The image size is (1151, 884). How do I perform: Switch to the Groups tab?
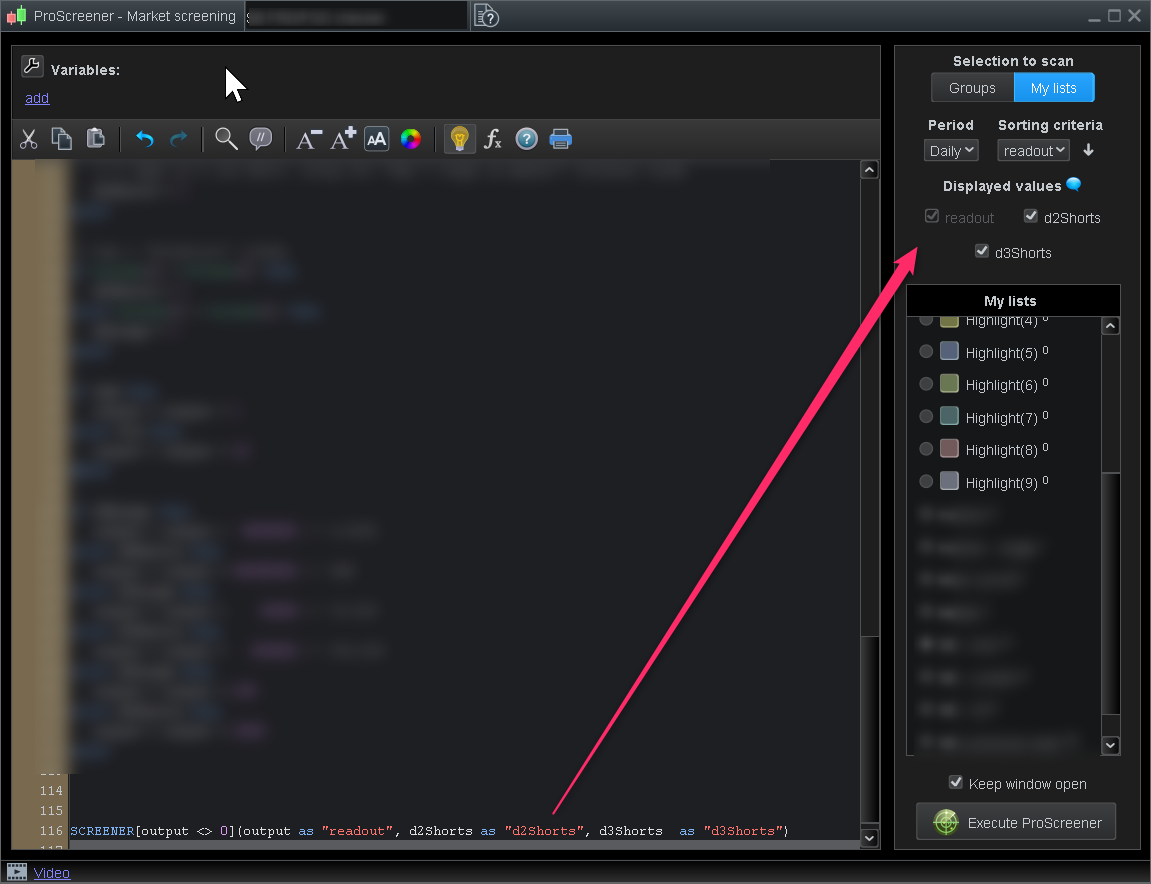tap(972, 88)
